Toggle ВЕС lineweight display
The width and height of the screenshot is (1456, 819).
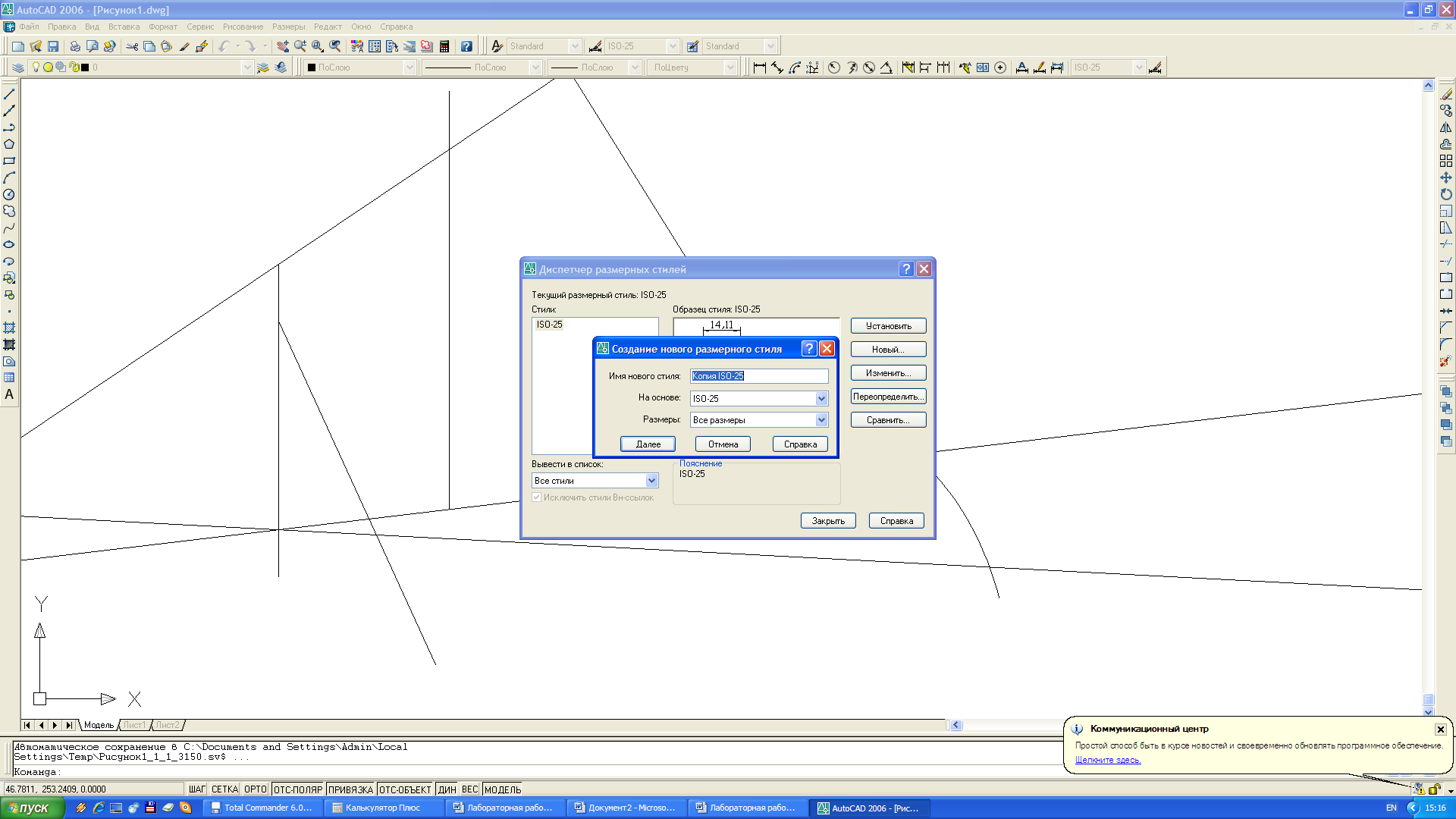(x=470, y=789)
